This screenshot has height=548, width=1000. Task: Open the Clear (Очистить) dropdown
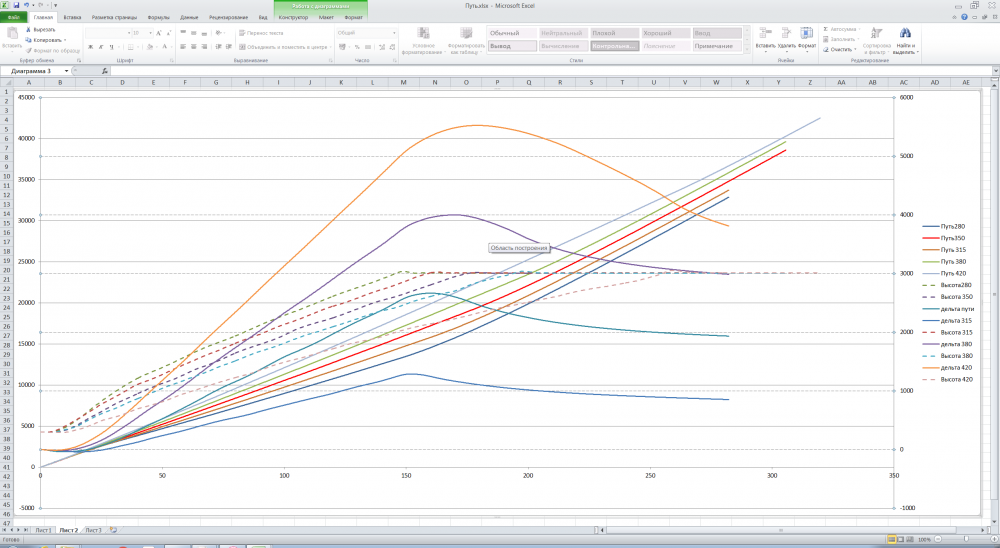tap(840, 49)
